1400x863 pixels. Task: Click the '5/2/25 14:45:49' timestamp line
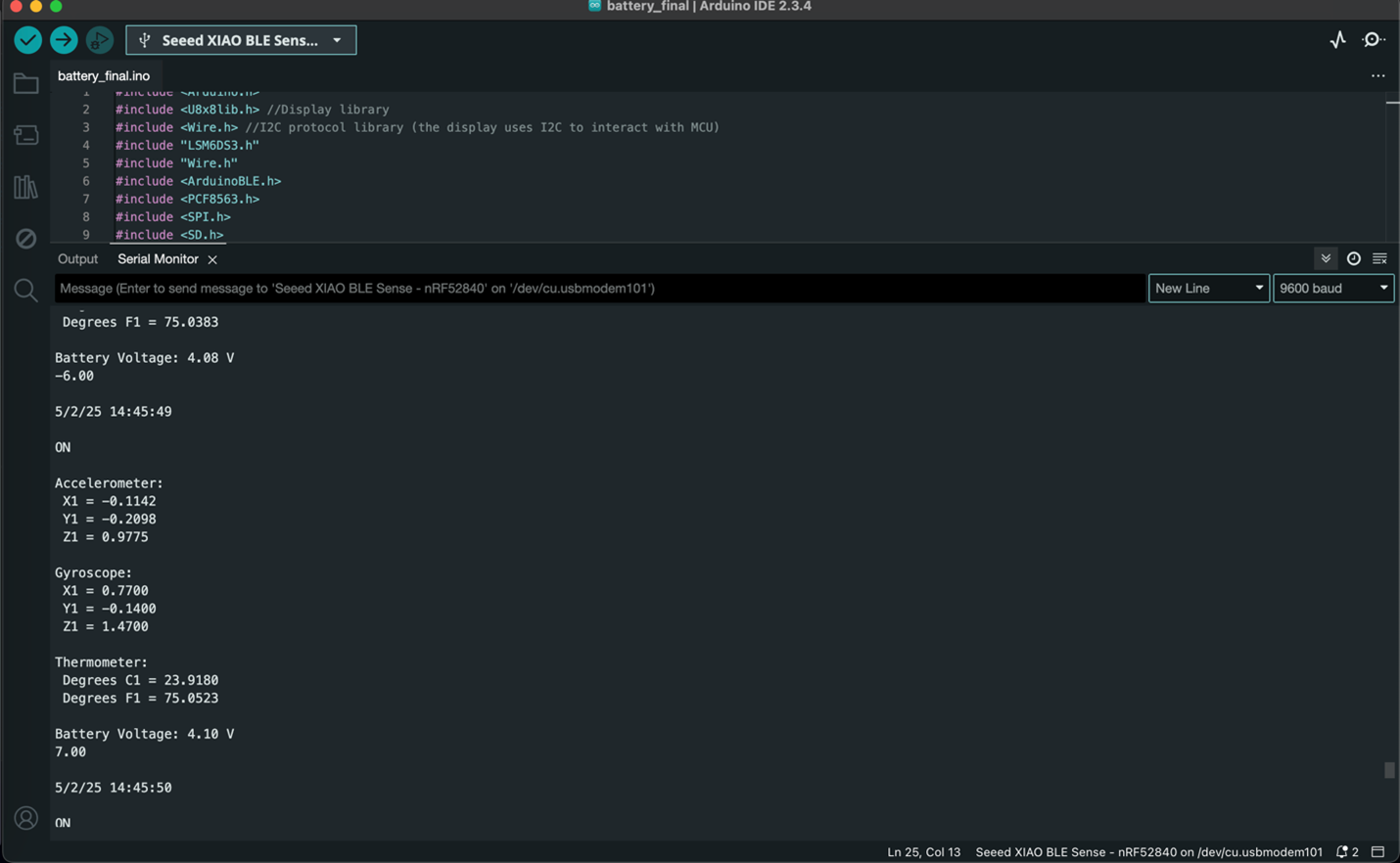(x=114, y=412)
